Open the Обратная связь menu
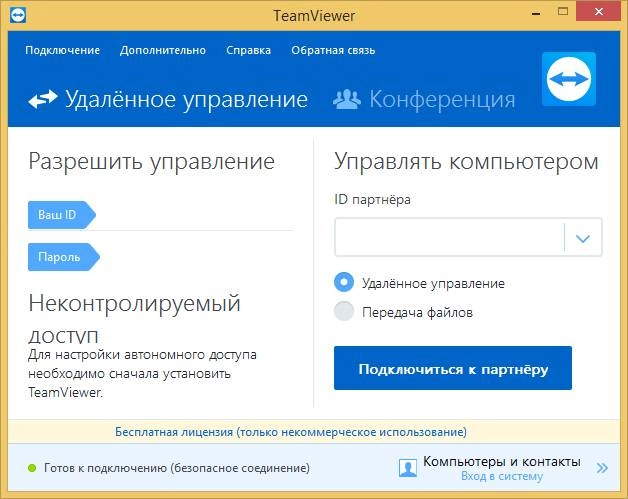 333,50
